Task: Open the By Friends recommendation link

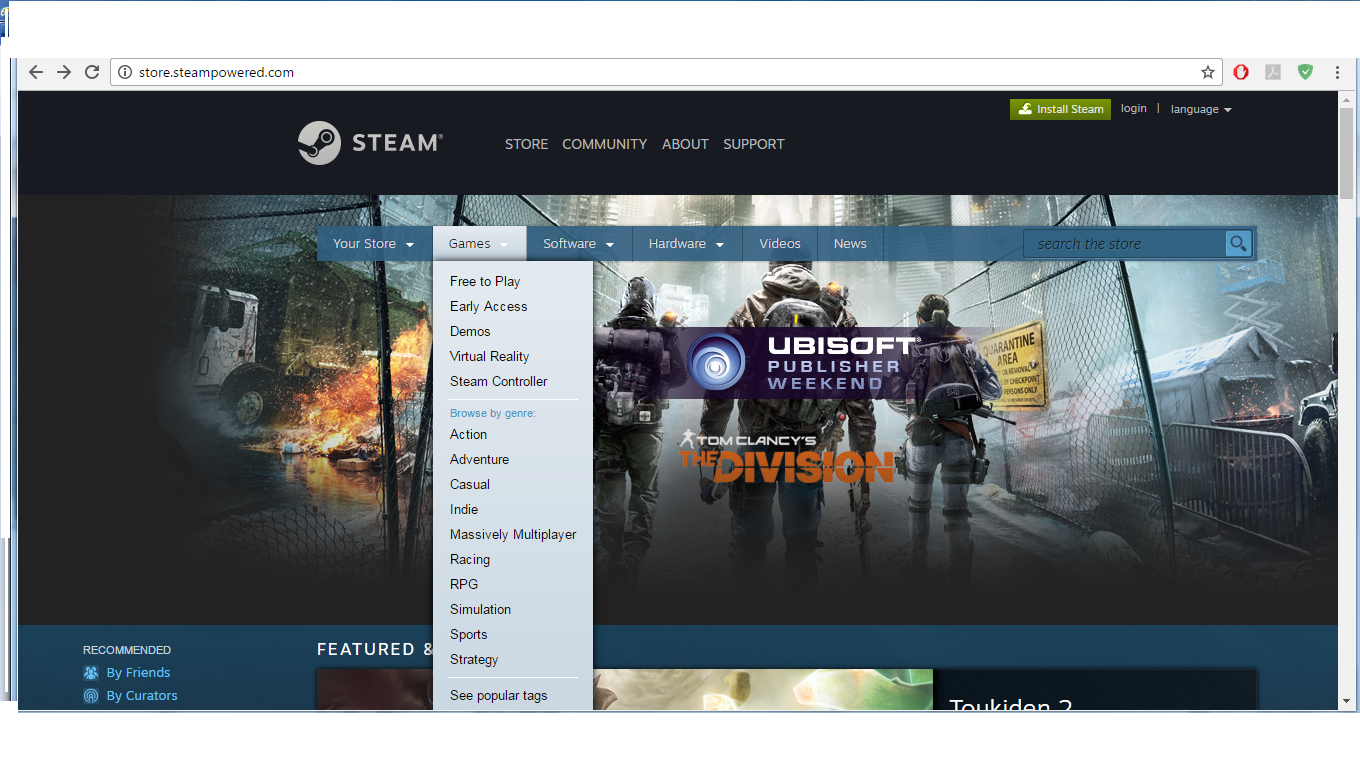Action: [x=138, y=673]
